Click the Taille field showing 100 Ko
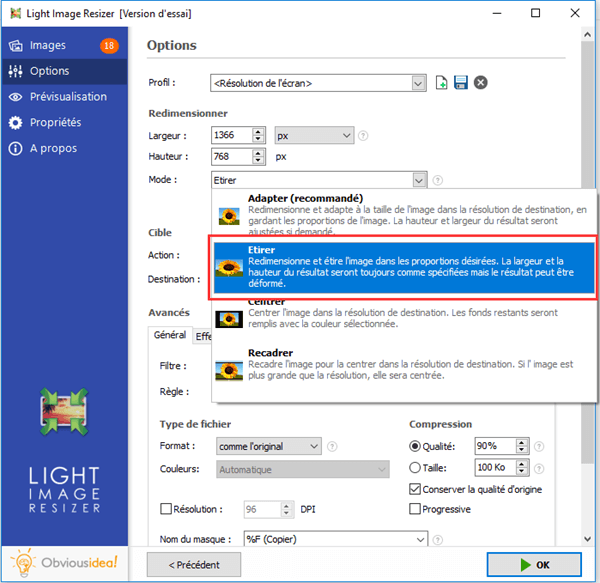600x583 pixels. [495, 468]
